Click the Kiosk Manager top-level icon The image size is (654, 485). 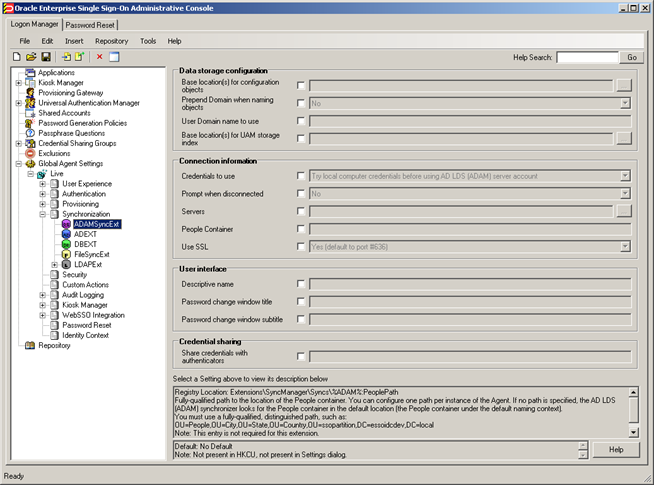point(30,83)
